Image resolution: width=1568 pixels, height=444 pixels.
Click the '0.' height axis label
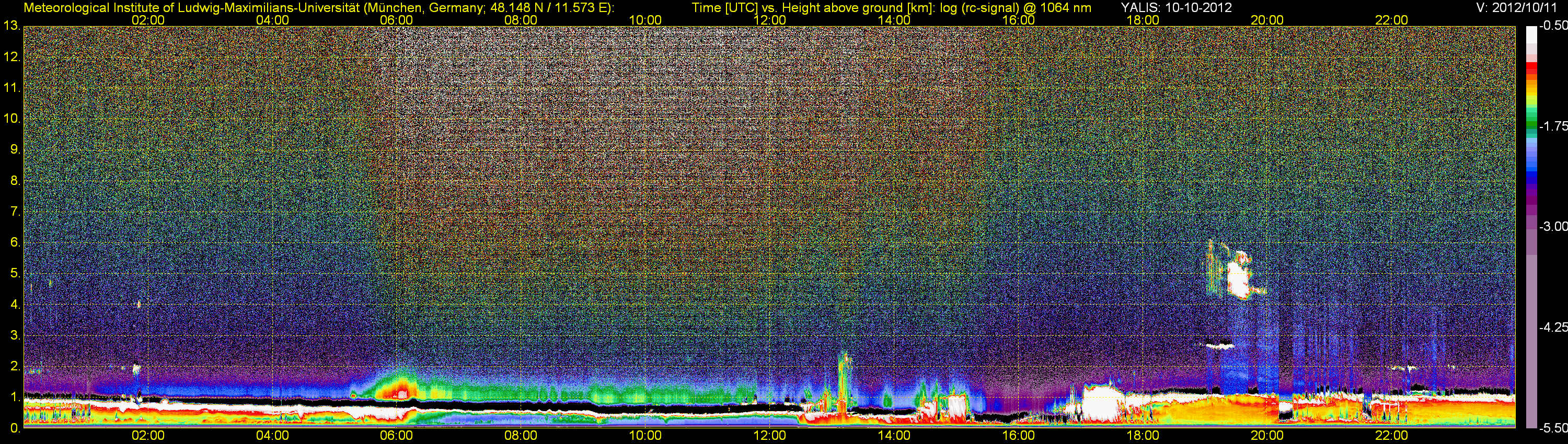click(15, 428)
